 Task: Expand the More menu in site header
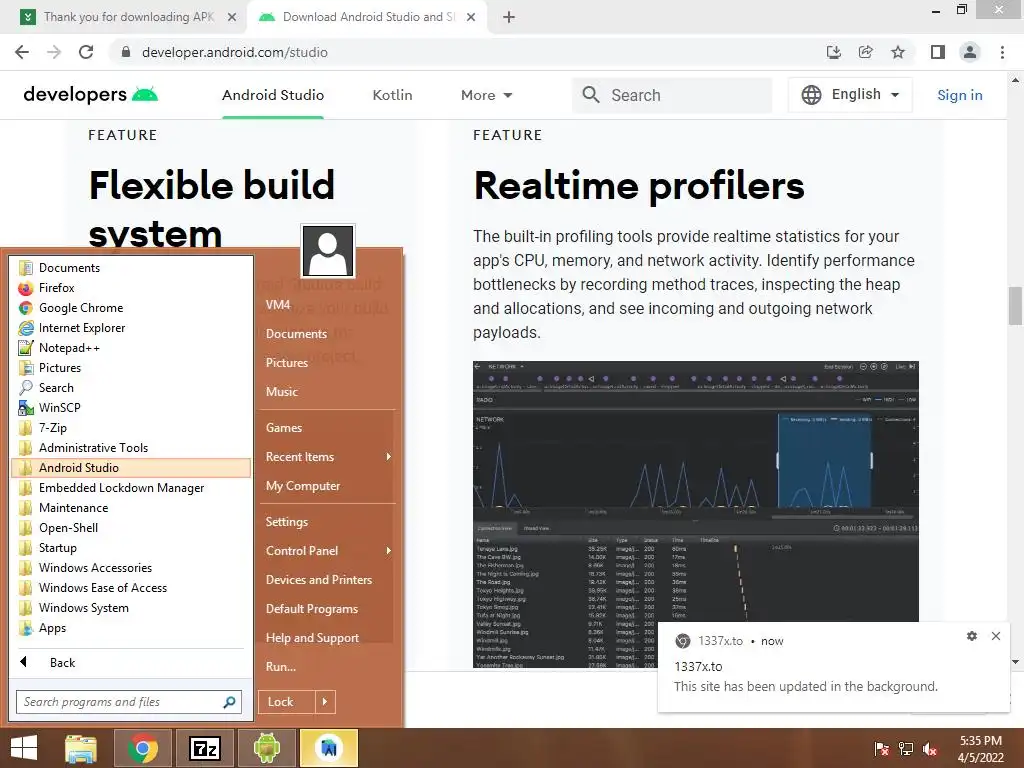click(x=487, y=95)
